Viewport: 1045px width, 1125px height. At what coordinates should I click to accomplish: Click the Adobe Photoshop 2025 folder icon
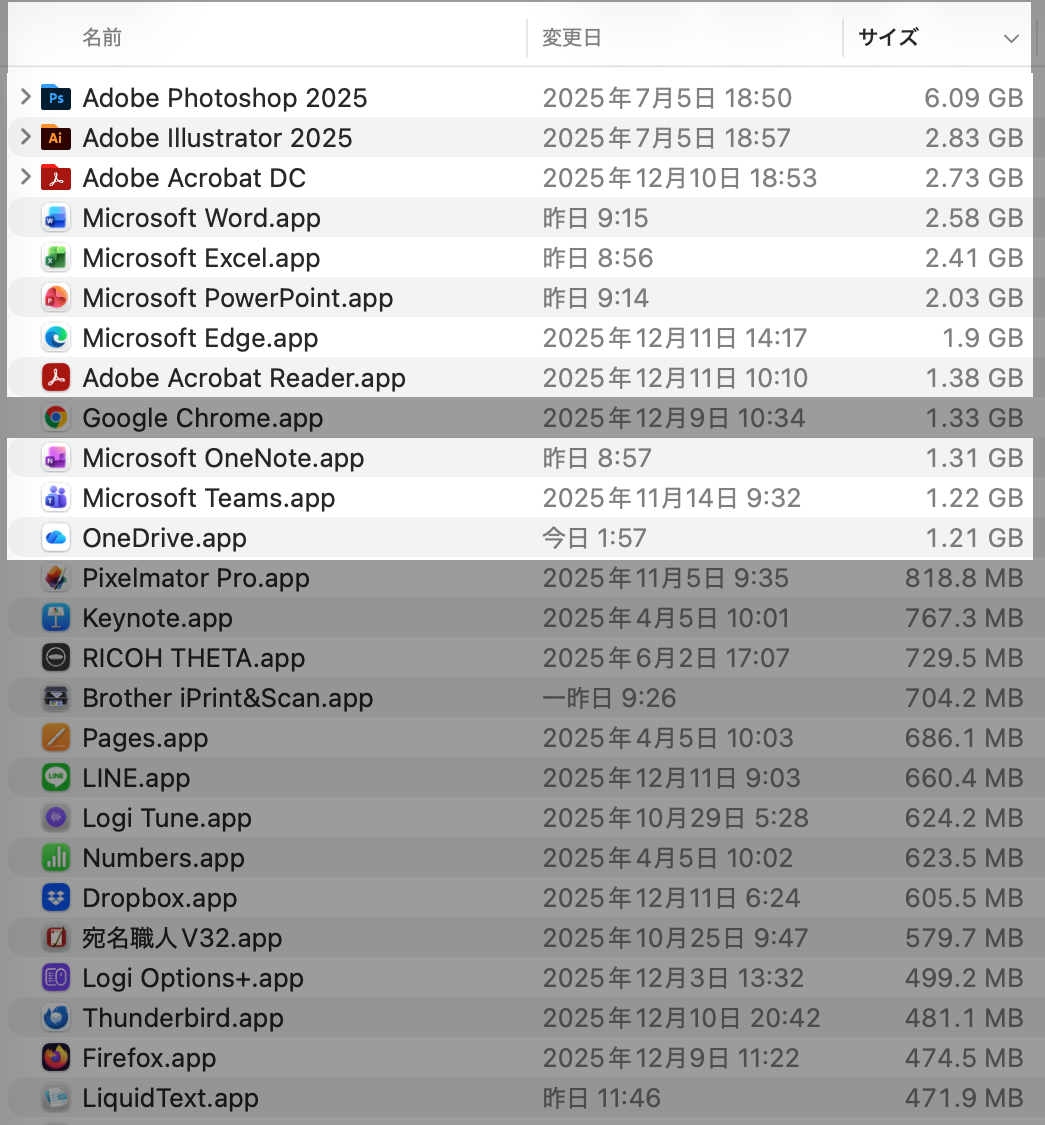pyautogui.click(x=56, y=98)
